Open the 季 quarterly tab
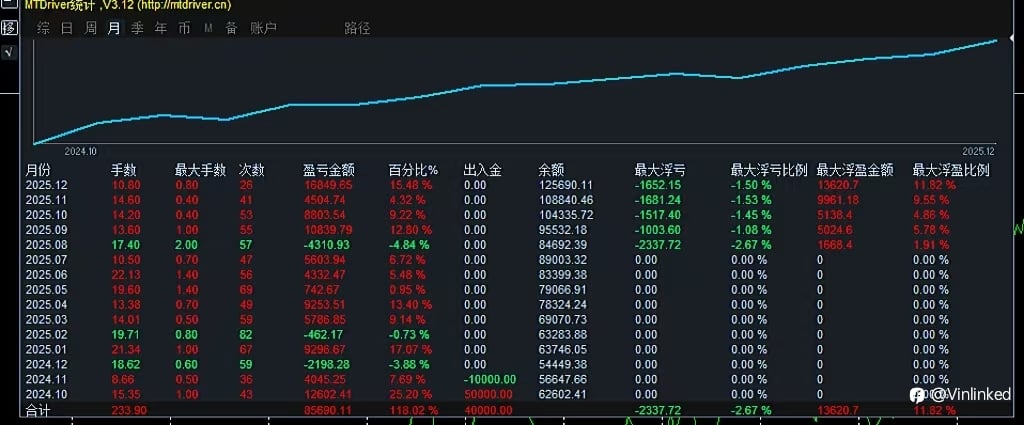Image resolution: width=1024 pixels, height=425 pixels. (x=137, y=28)
